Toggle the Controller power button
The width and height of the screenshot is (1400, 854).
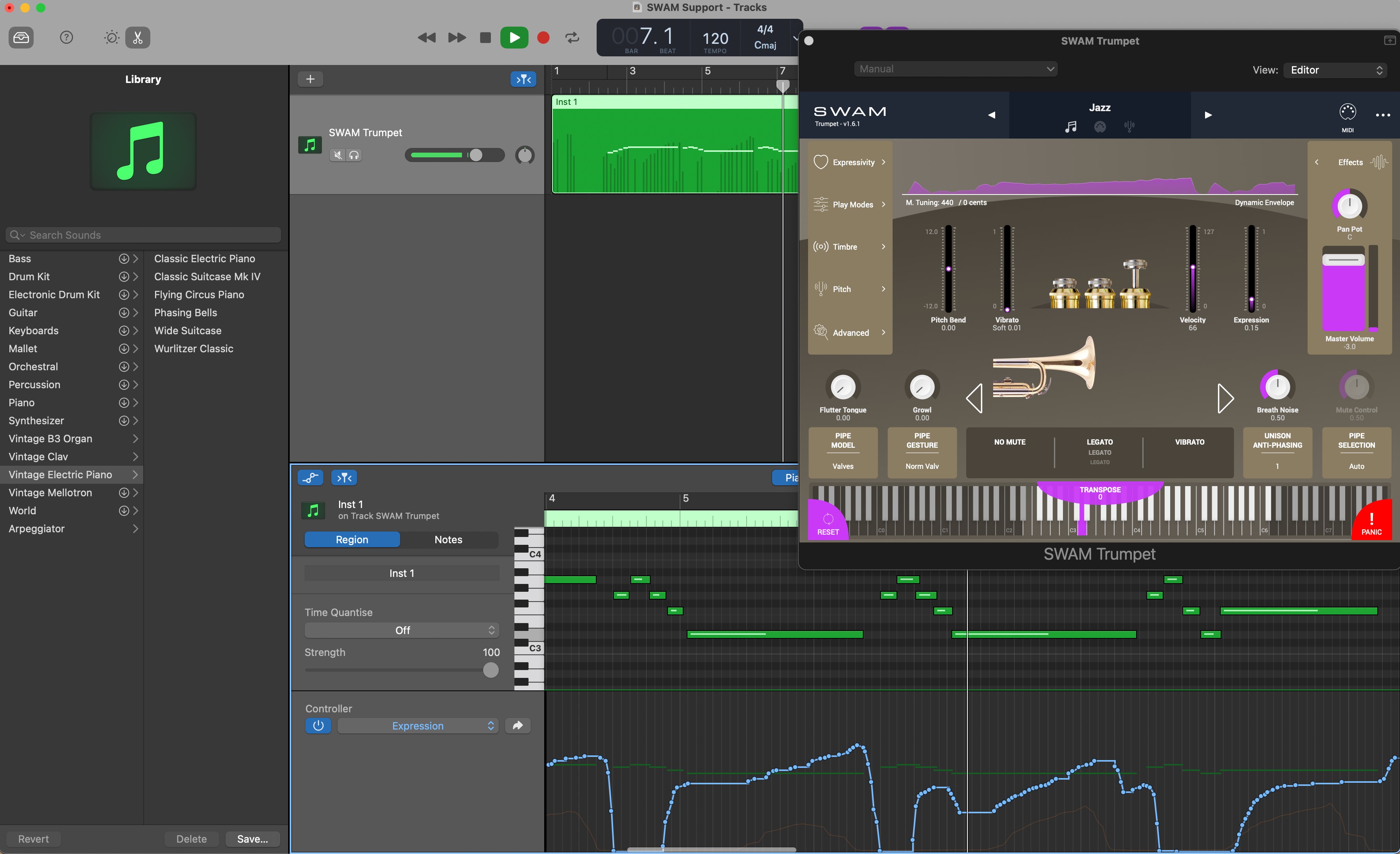[x=318, y=726]
